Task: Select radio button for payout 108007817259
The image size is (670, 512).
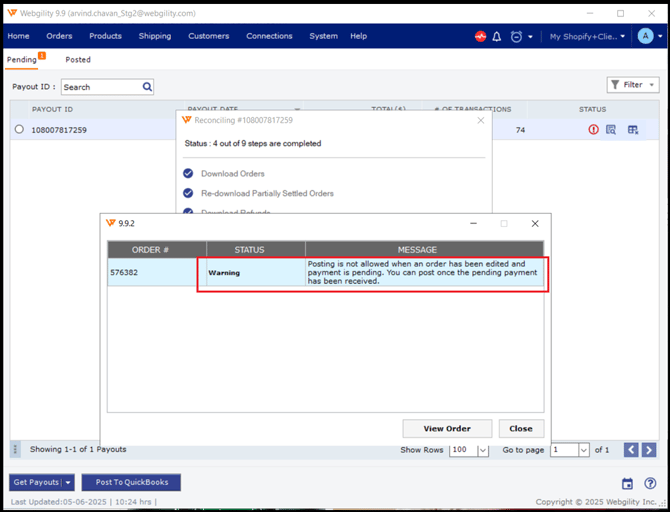Action: click(x=19, y=130)
